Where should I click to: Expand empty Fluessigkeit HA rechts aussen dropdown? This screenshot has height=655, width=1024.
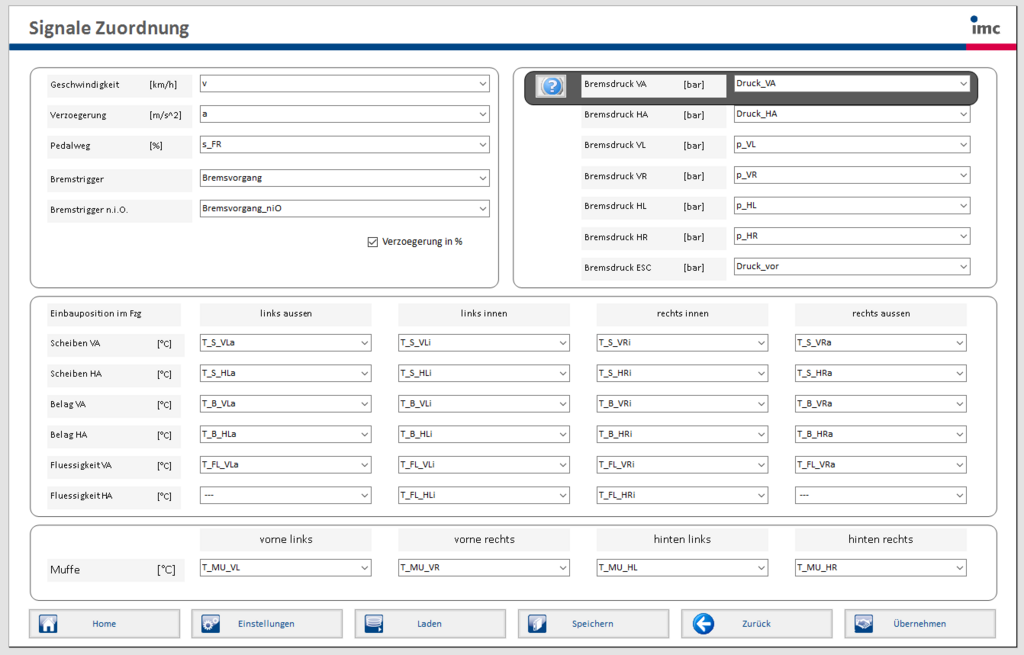coord(880,495)
